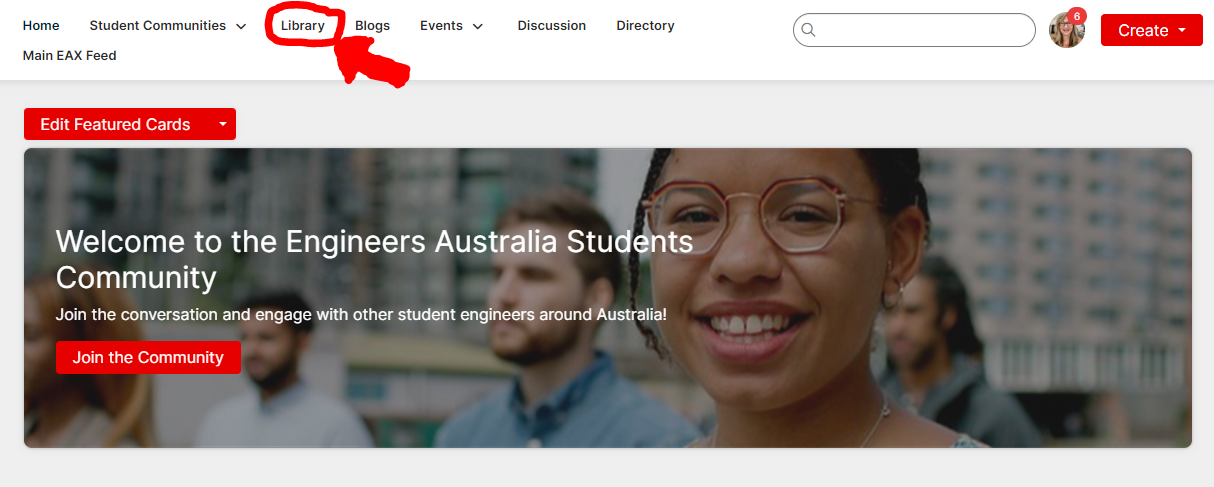Open the user profile avatar

(x=1066, y=31)
